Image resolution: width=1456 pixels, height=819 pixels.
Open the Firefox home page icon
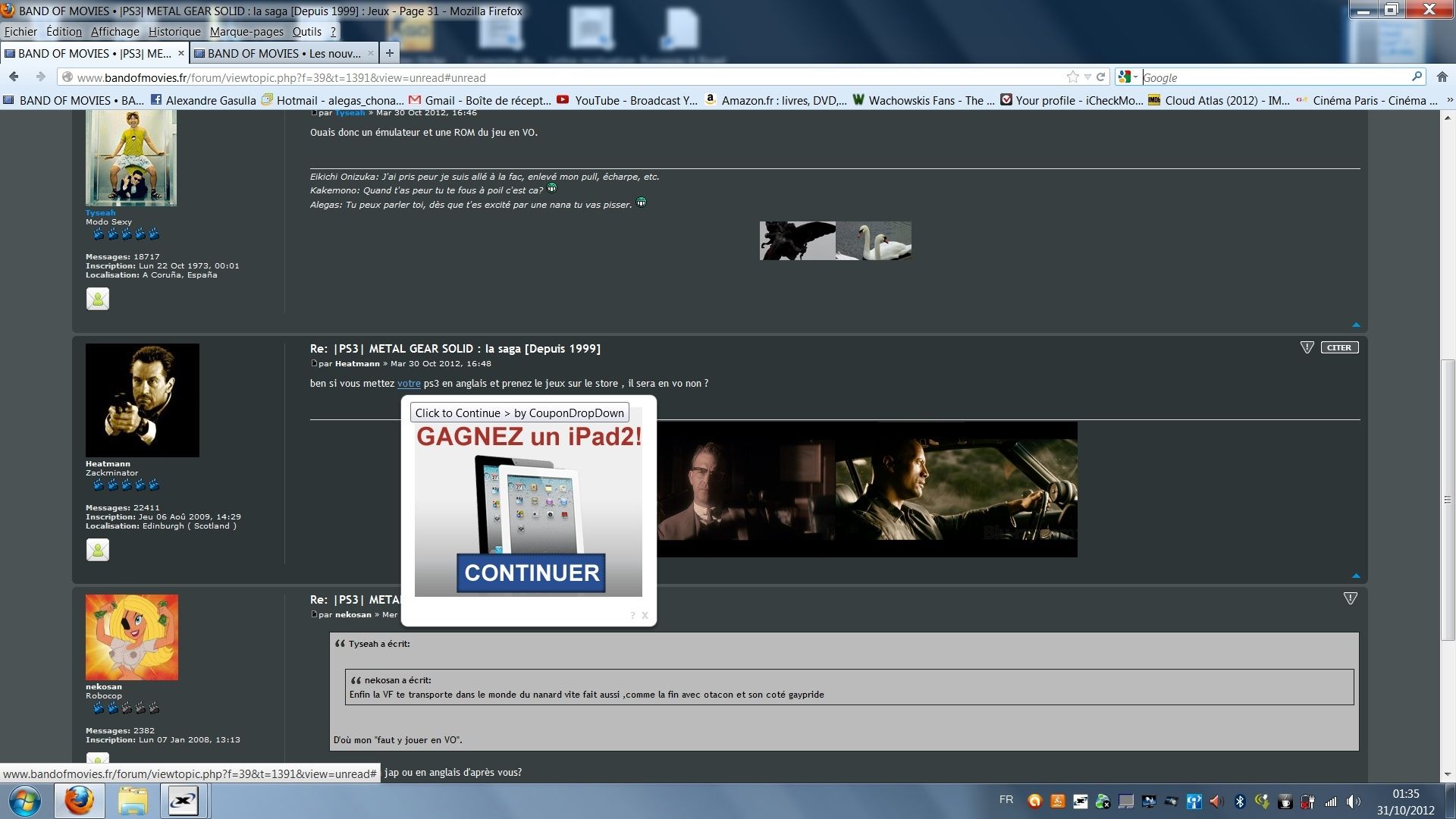click(x=1442, y=77)
